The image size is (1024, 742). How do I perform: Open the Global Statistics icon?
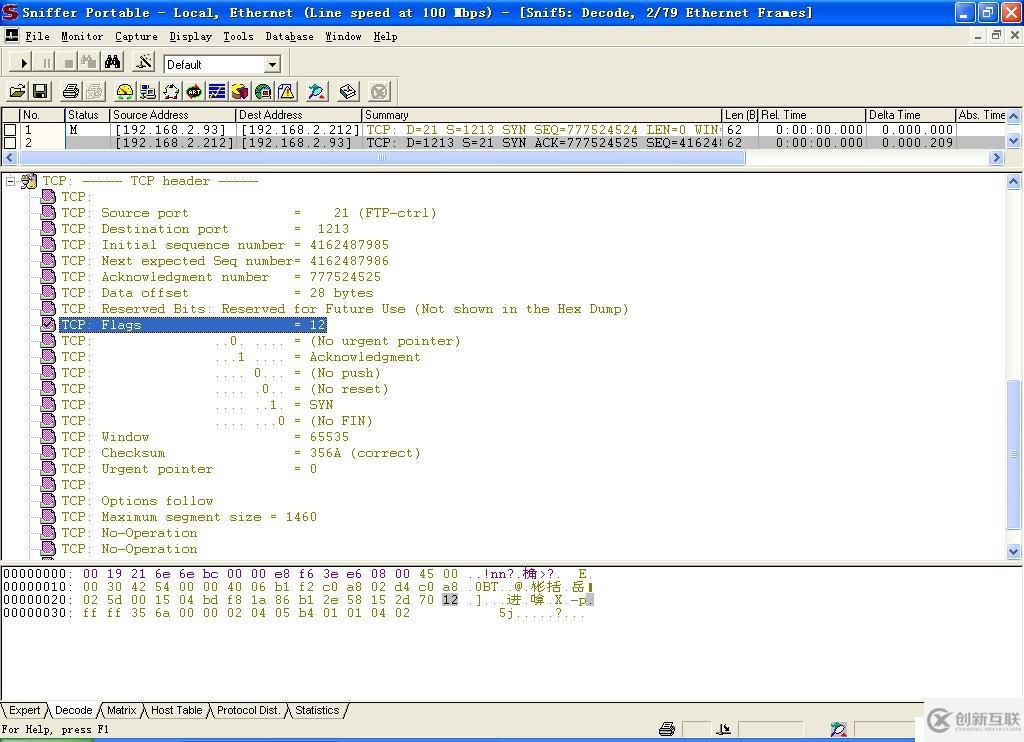click(263, 91)
